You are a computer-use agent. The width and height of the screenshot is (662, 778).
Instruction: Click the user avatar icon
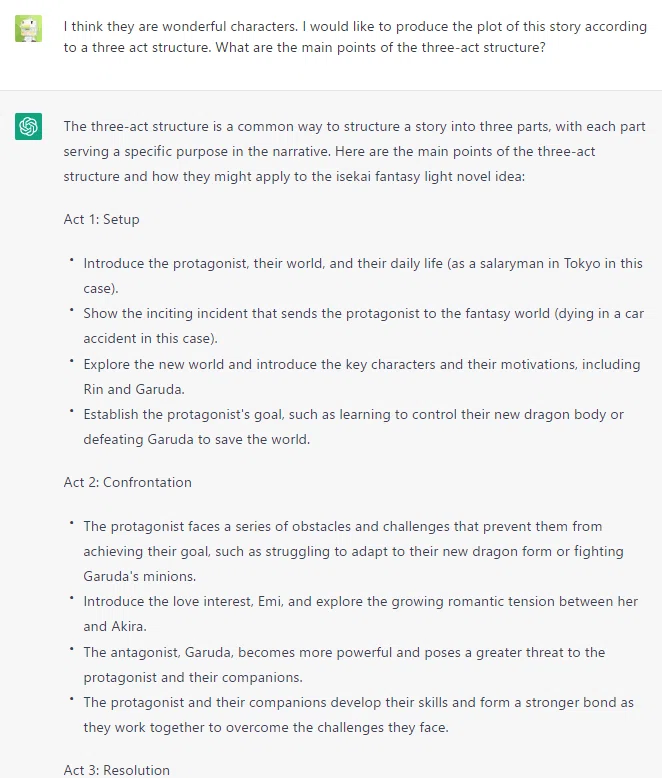tap(28, 28)
